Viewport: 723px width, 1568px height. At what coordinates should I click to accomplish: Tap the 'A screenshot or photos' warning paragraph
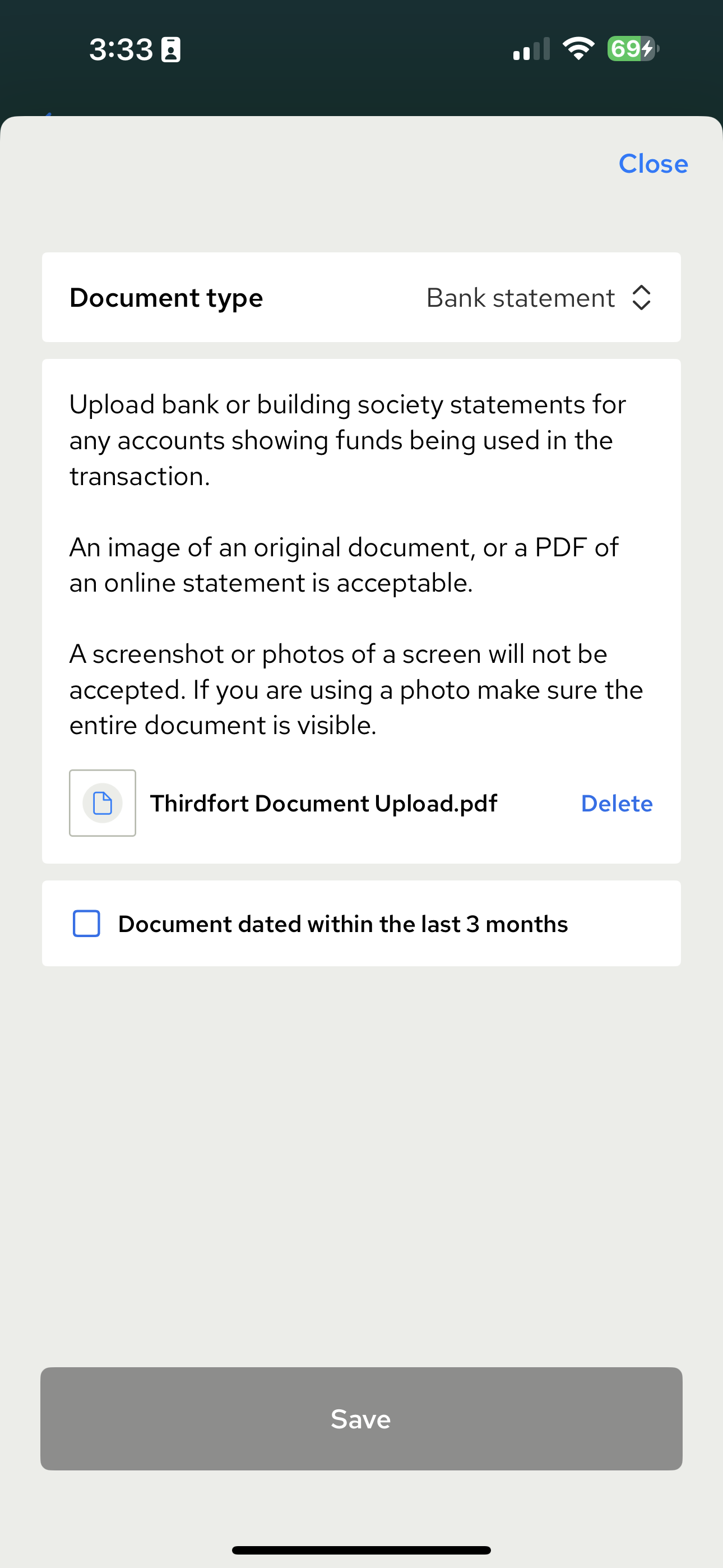355,689
